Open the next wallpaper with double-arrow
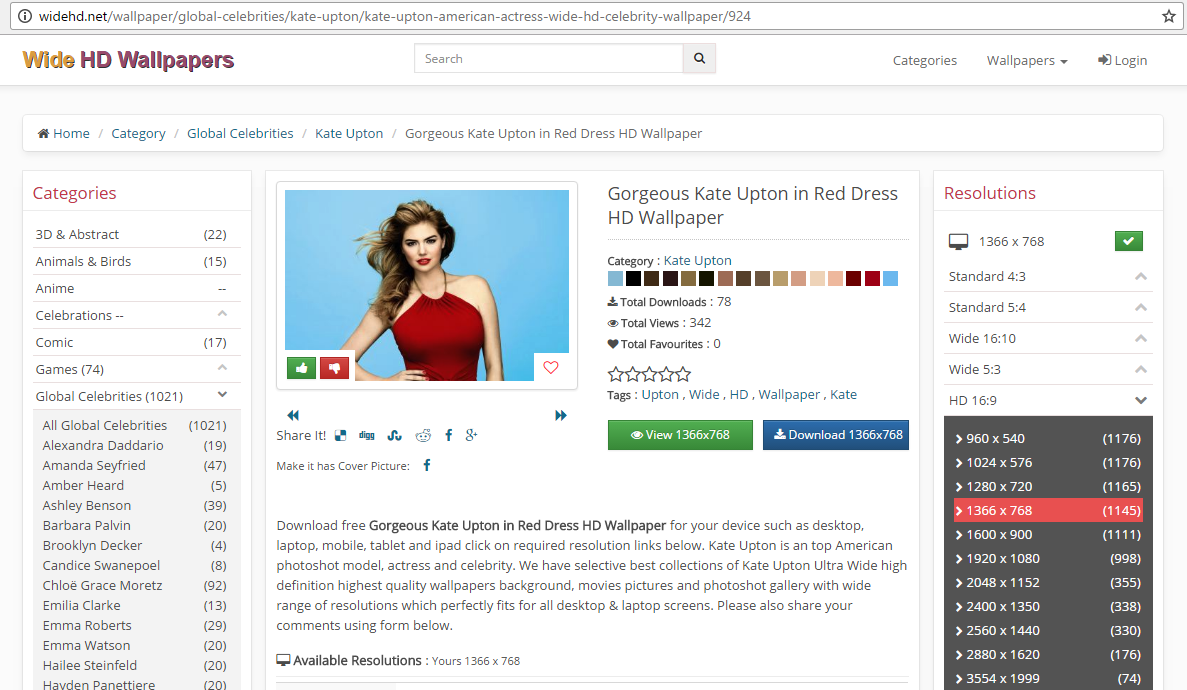The image size is (1187, 690). (561, 415)
